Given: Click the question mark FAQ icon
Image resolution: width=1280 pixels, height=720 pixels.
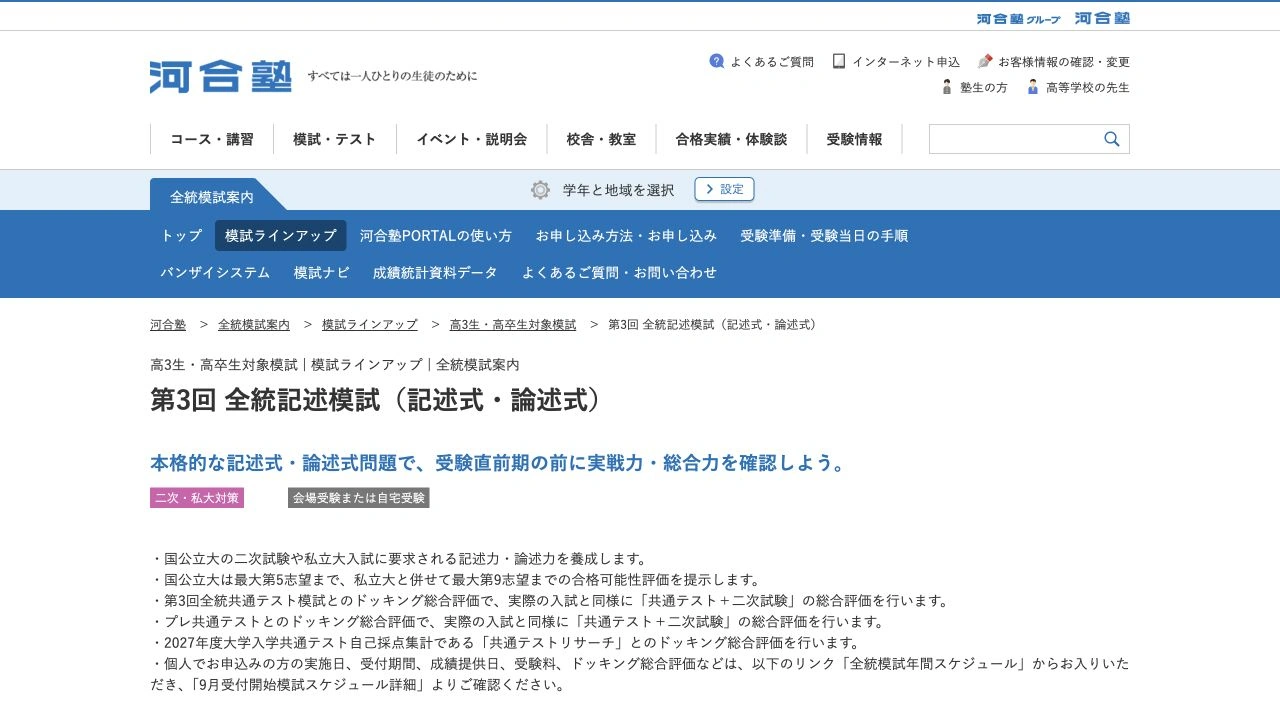Looking at the screenshot, I should pyautogui.click(x=717, y=61).
